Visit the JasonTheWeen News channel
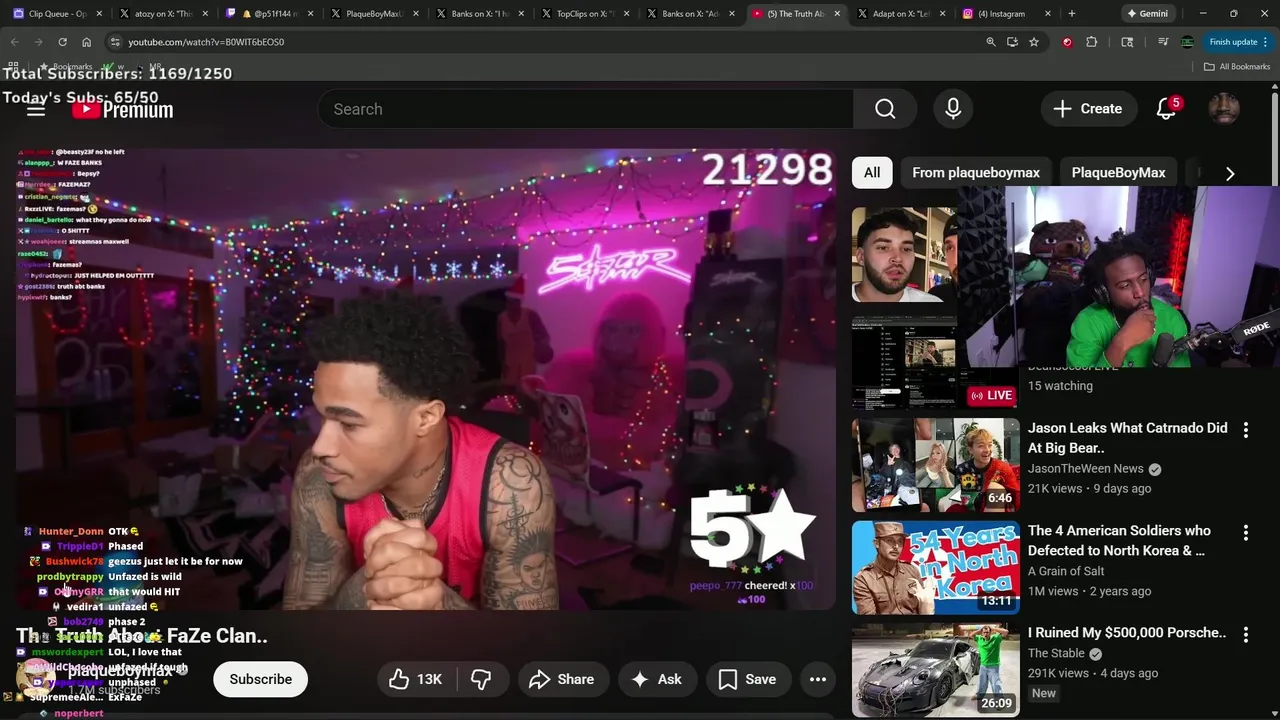This screenshot has height=720, width=1280. point(1086,469)
